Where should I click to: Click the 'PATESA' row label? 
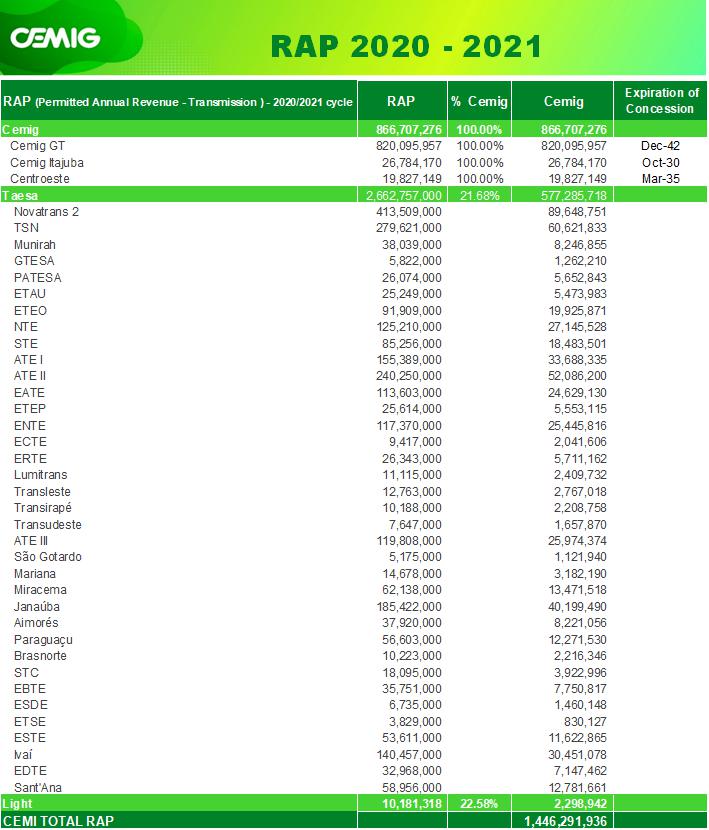(x=38, y=277)
